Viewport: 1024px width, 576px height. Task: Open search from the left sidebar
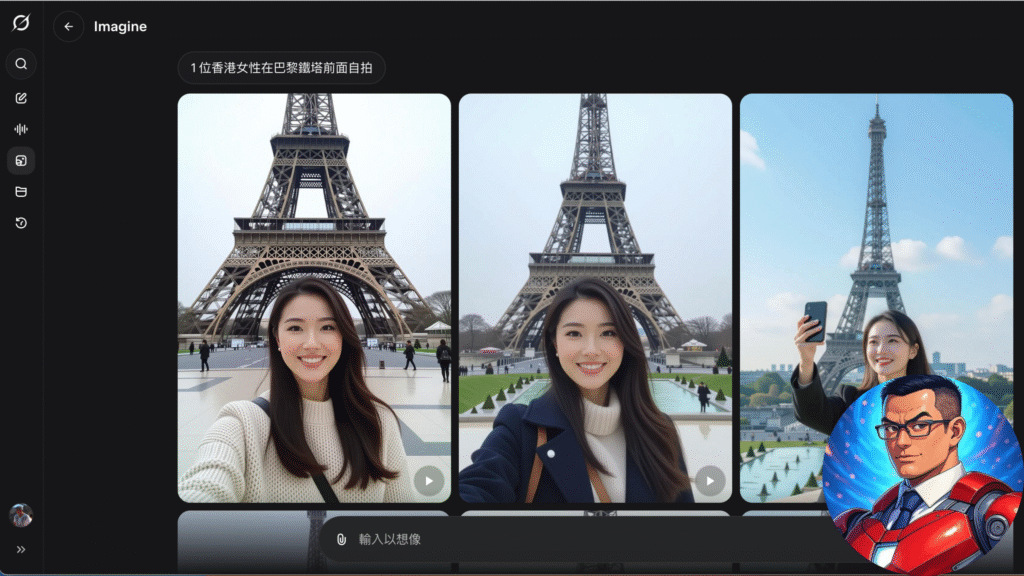point(21,64)
